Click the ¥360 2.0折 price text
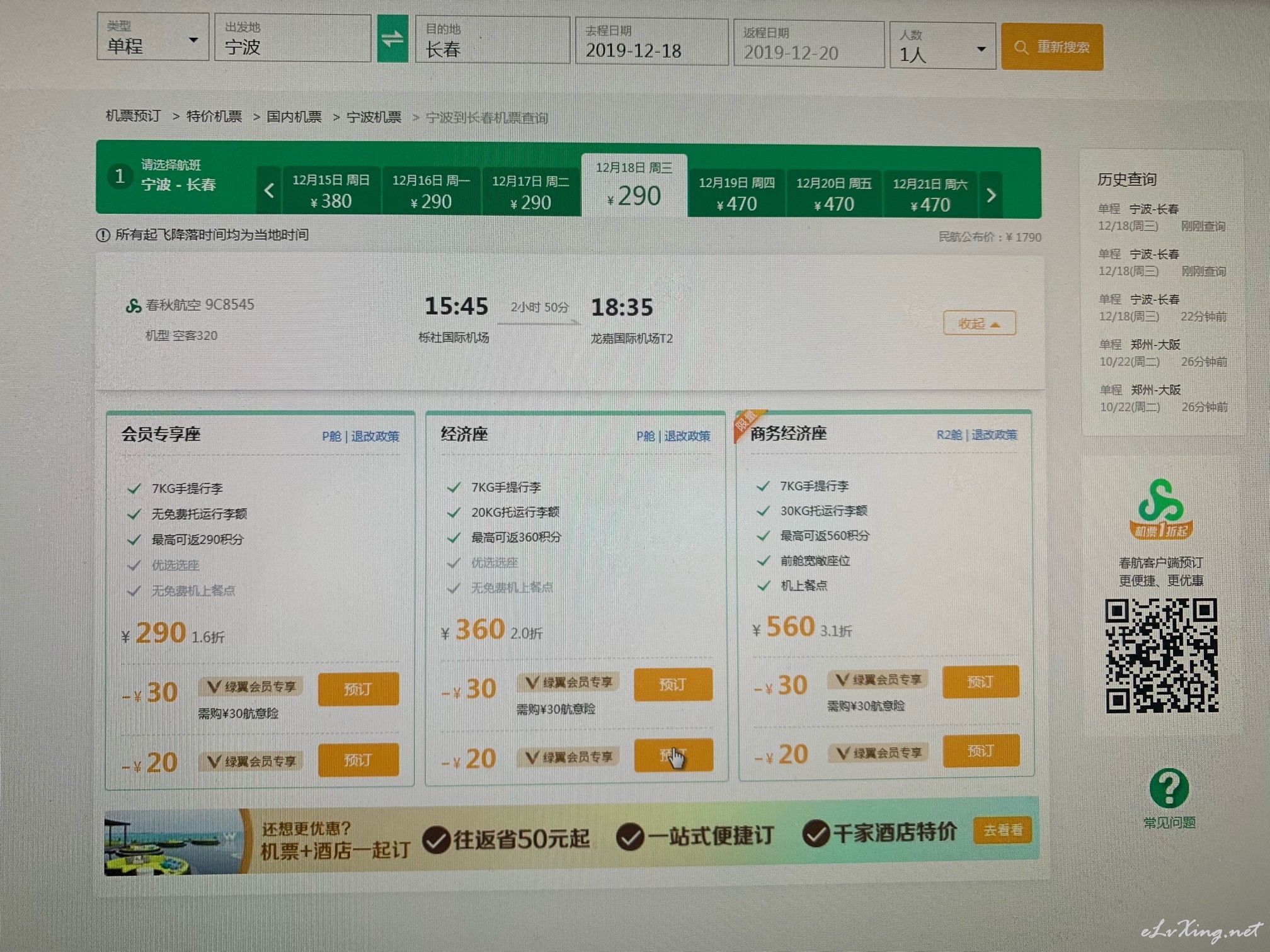The image size is (1270, 952). pyautogui.click(x=491, y=630)
